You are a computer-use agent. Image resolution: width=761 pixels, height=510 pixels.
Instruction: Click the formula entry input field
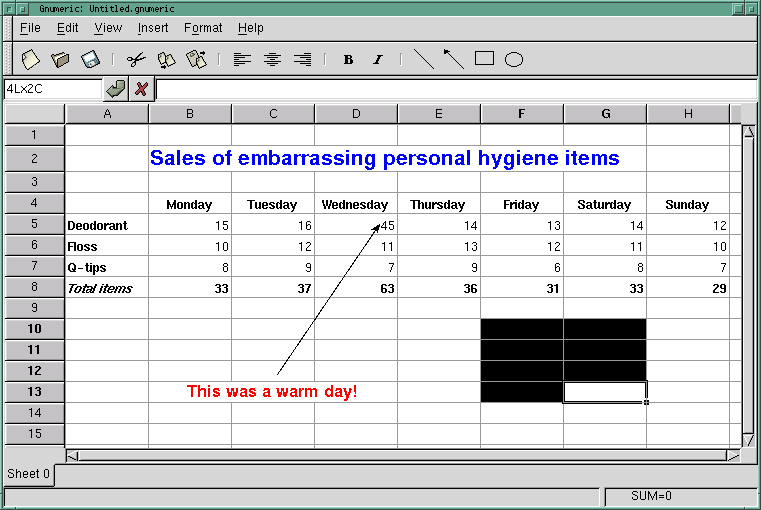pos(455,89)
